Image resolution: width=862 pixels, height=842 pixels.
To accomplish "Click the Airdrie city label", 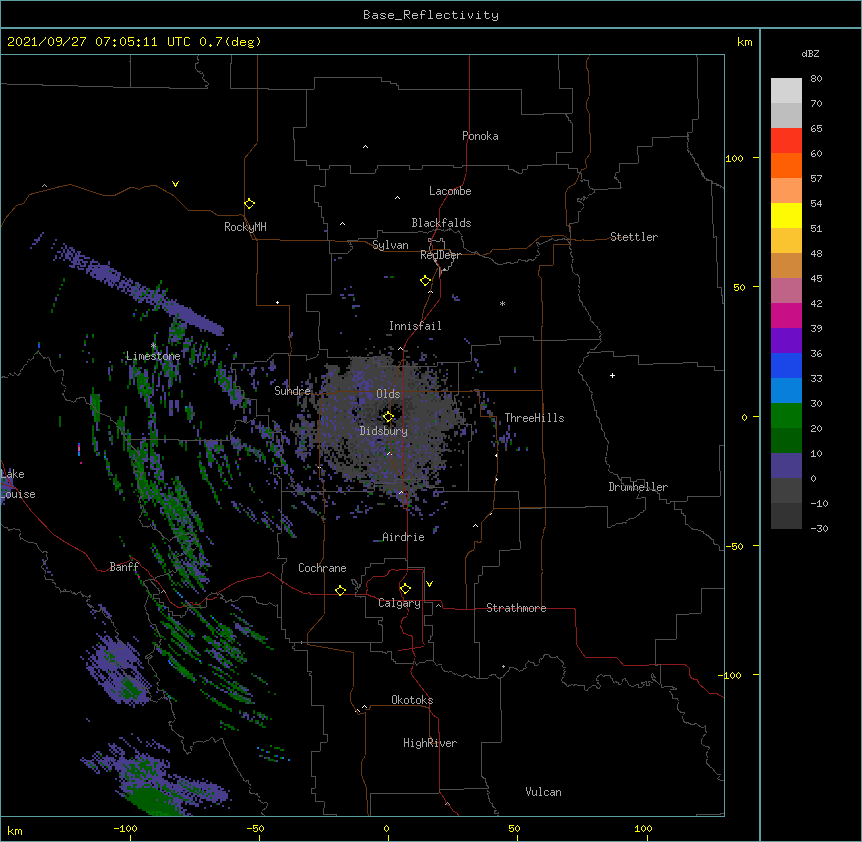I will tap(403, 537).
